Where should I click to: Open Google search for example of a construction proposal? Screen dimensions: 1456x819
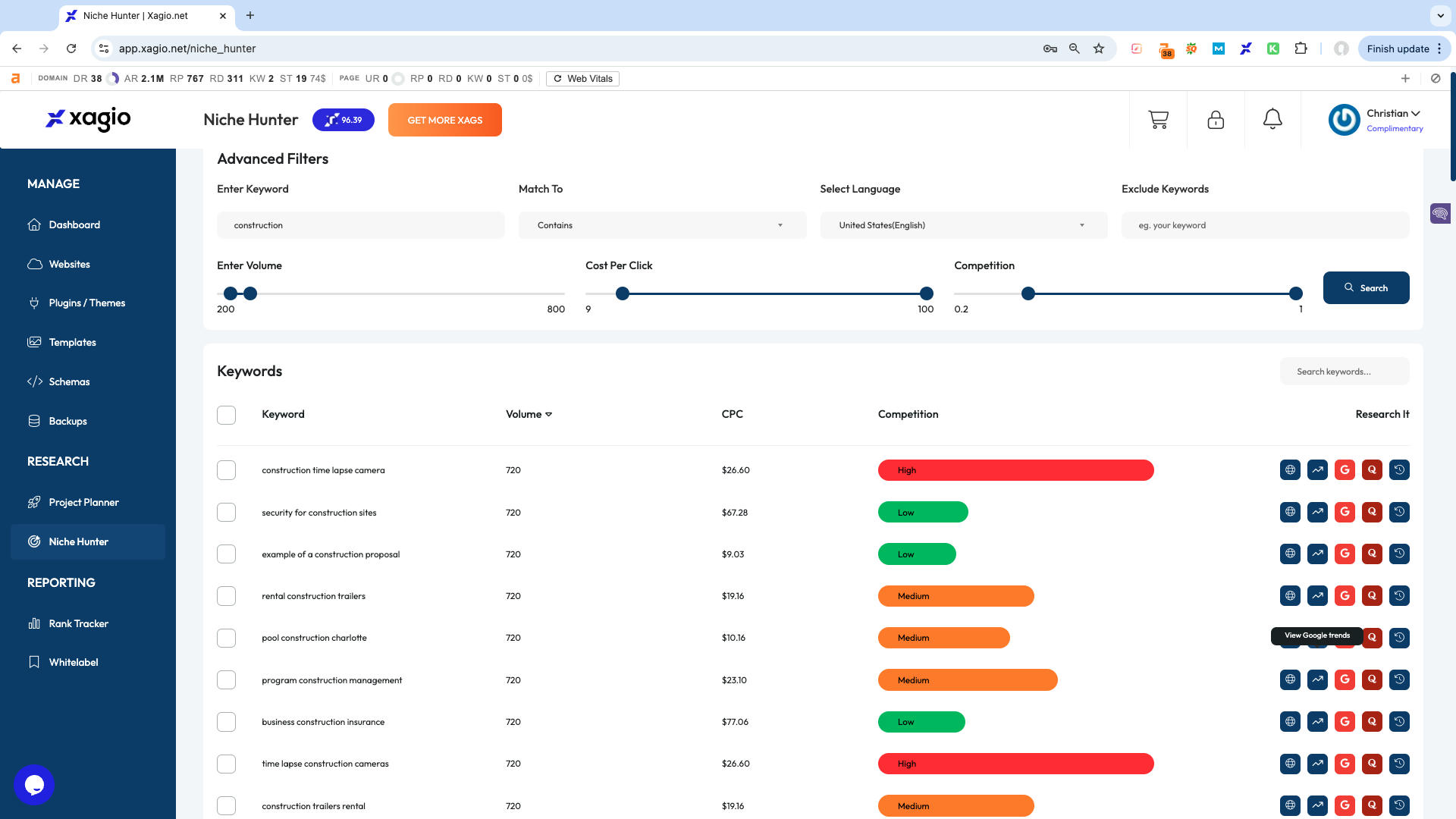pos(1345,554)
